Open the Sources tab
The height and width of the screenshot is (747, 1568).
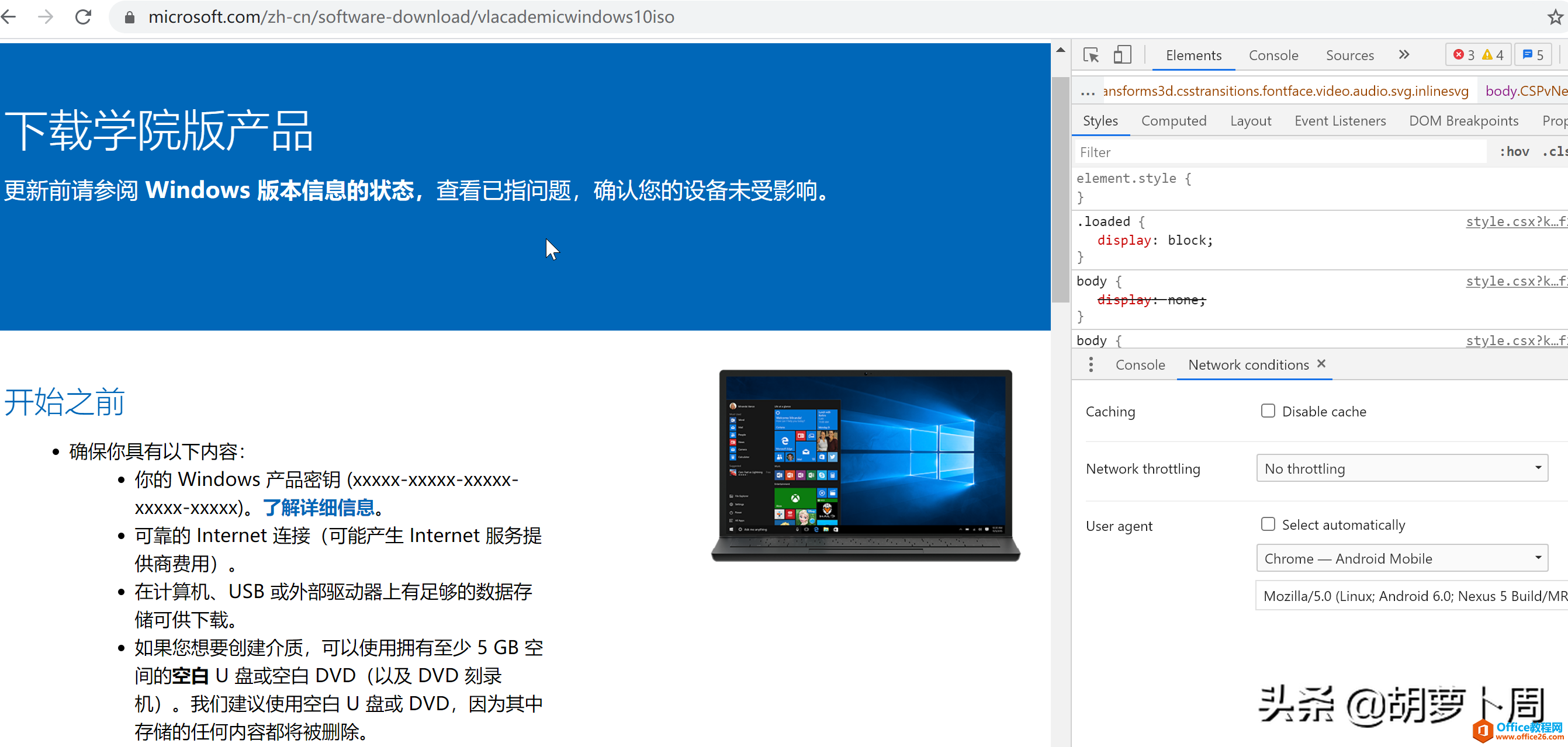click(1349, 55)
